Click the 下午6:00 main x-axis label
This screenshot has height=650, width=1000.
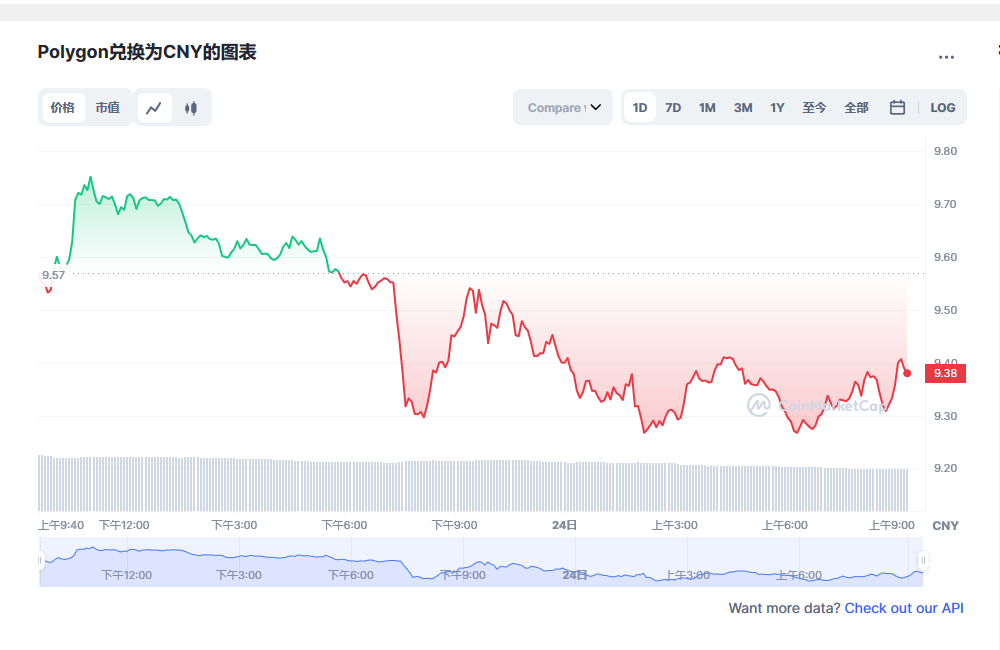tap(344, 525)
